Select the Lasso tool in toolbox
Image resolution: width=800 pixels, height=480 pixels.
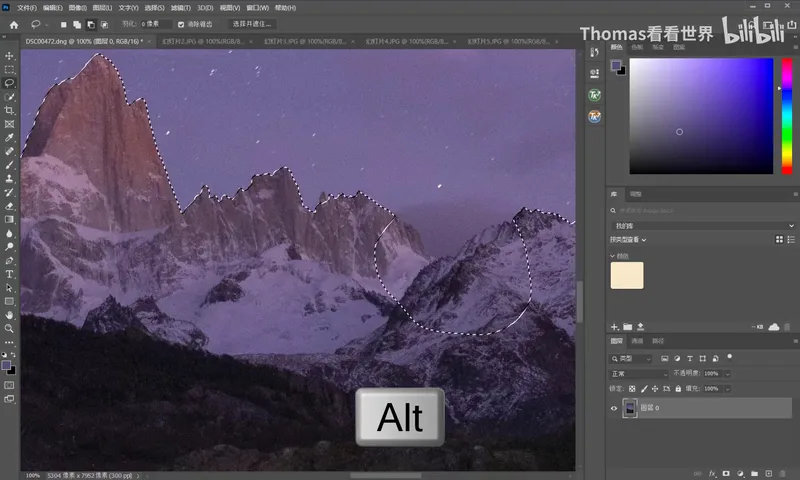[x=9, y=83]
